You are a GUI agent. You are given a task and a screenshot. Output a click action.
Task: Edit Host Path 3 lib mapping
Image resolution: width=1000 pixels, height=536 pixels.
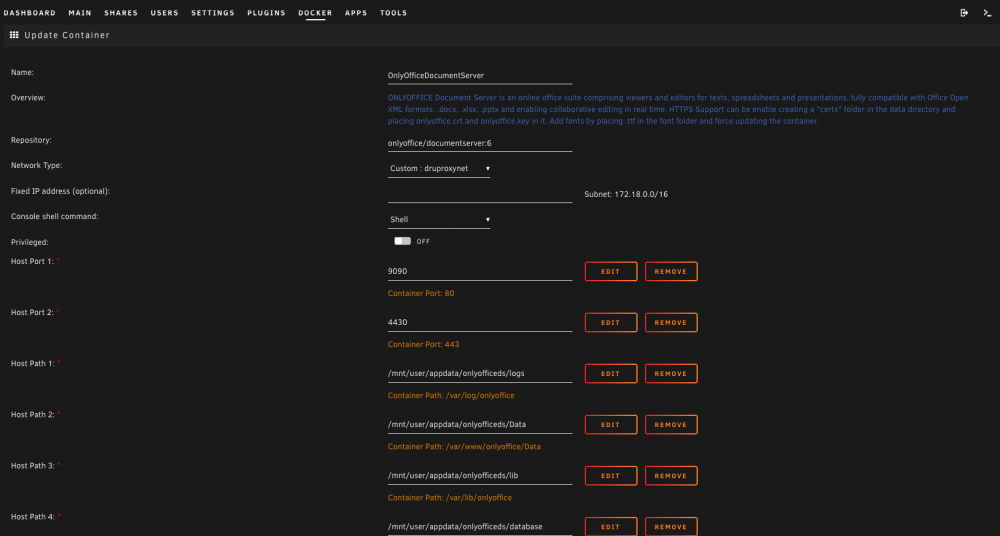(x=611, y=475)
